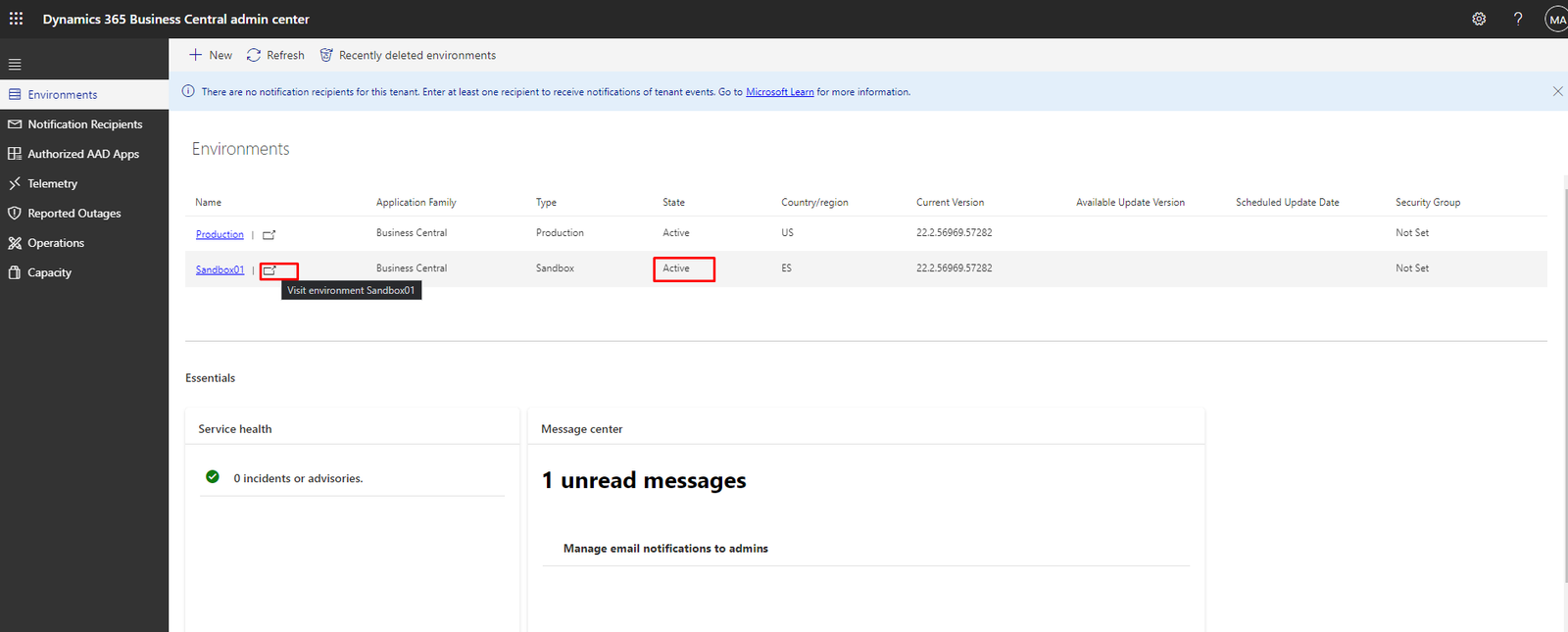
Task: Open the Production environment link
Action: point(220,234)
